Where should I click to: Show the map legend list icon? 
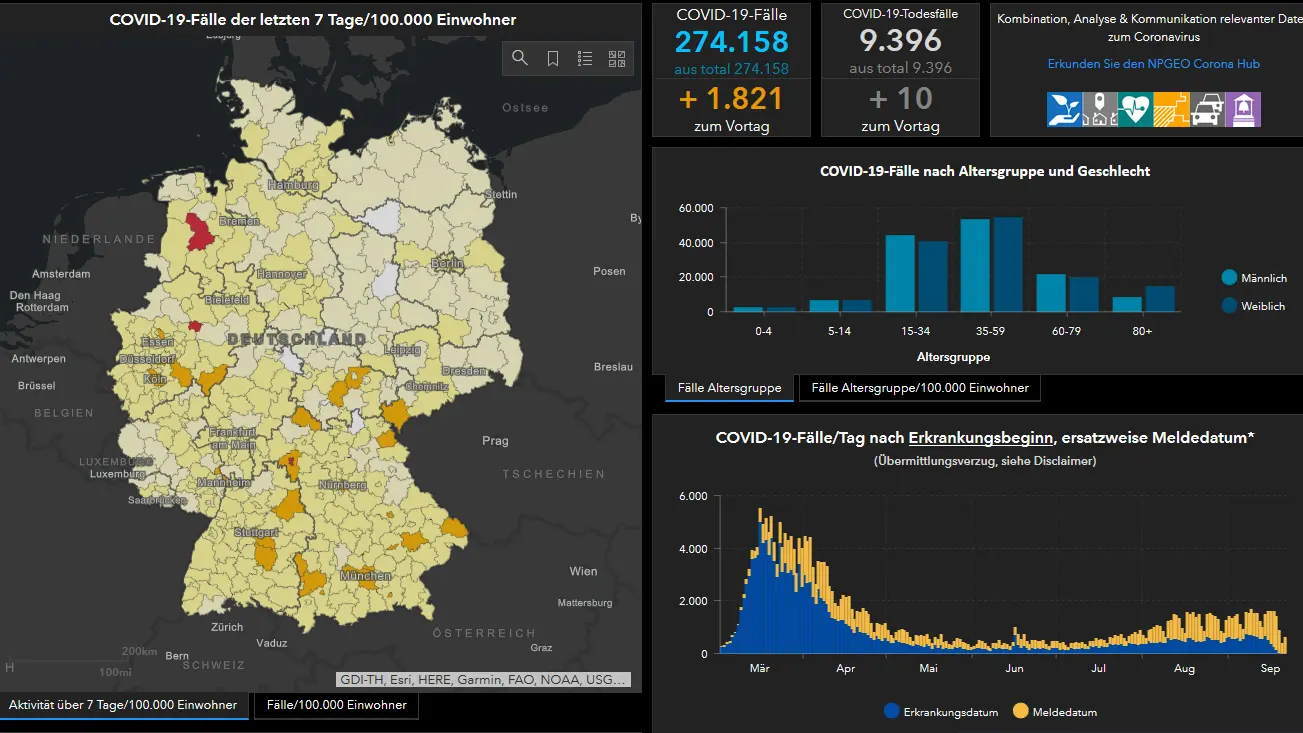[585, 59]
